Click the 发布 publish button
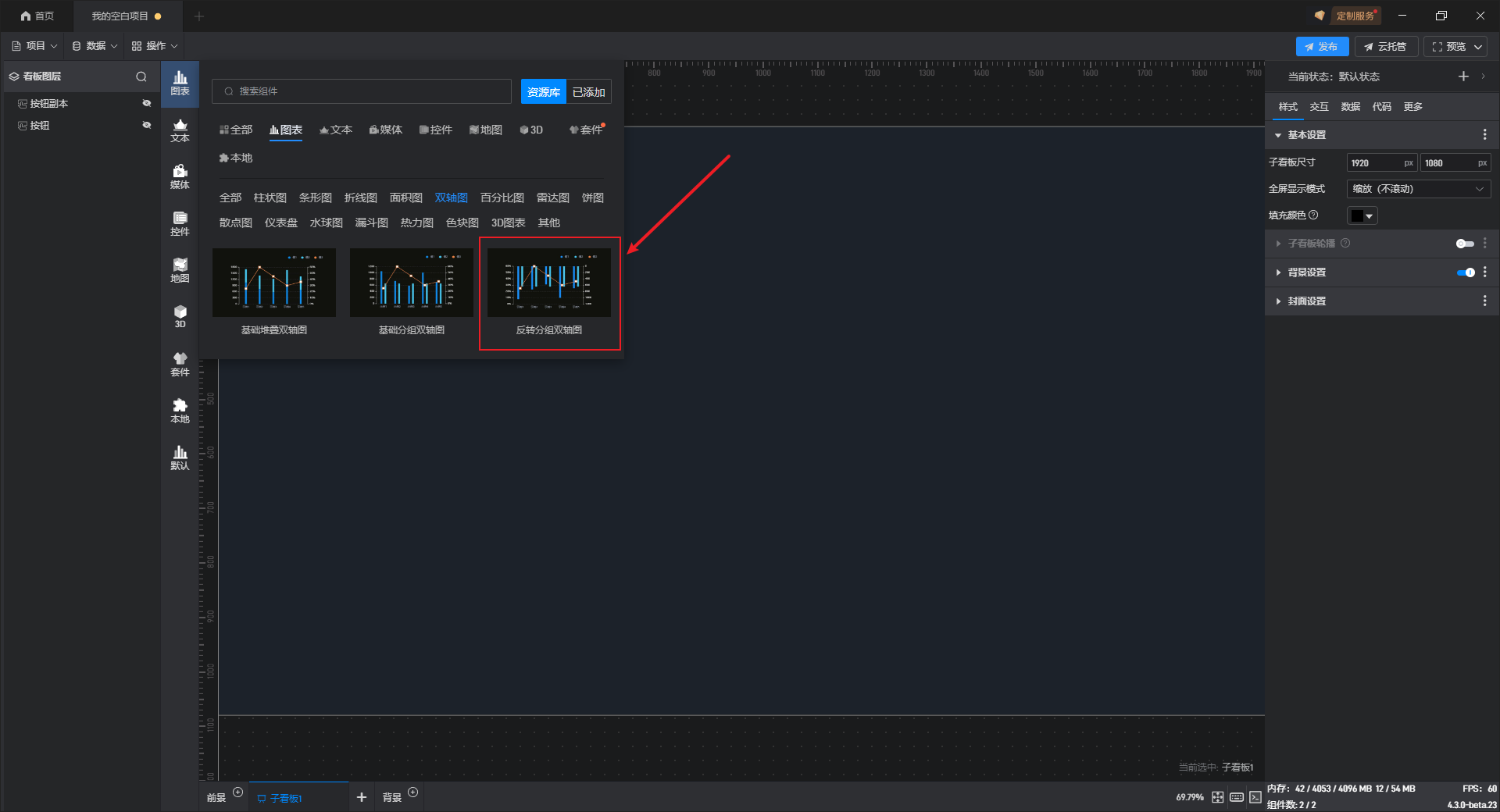Screen dimensions: 1500x812 pyautogui.click(x=1322, y=47)
